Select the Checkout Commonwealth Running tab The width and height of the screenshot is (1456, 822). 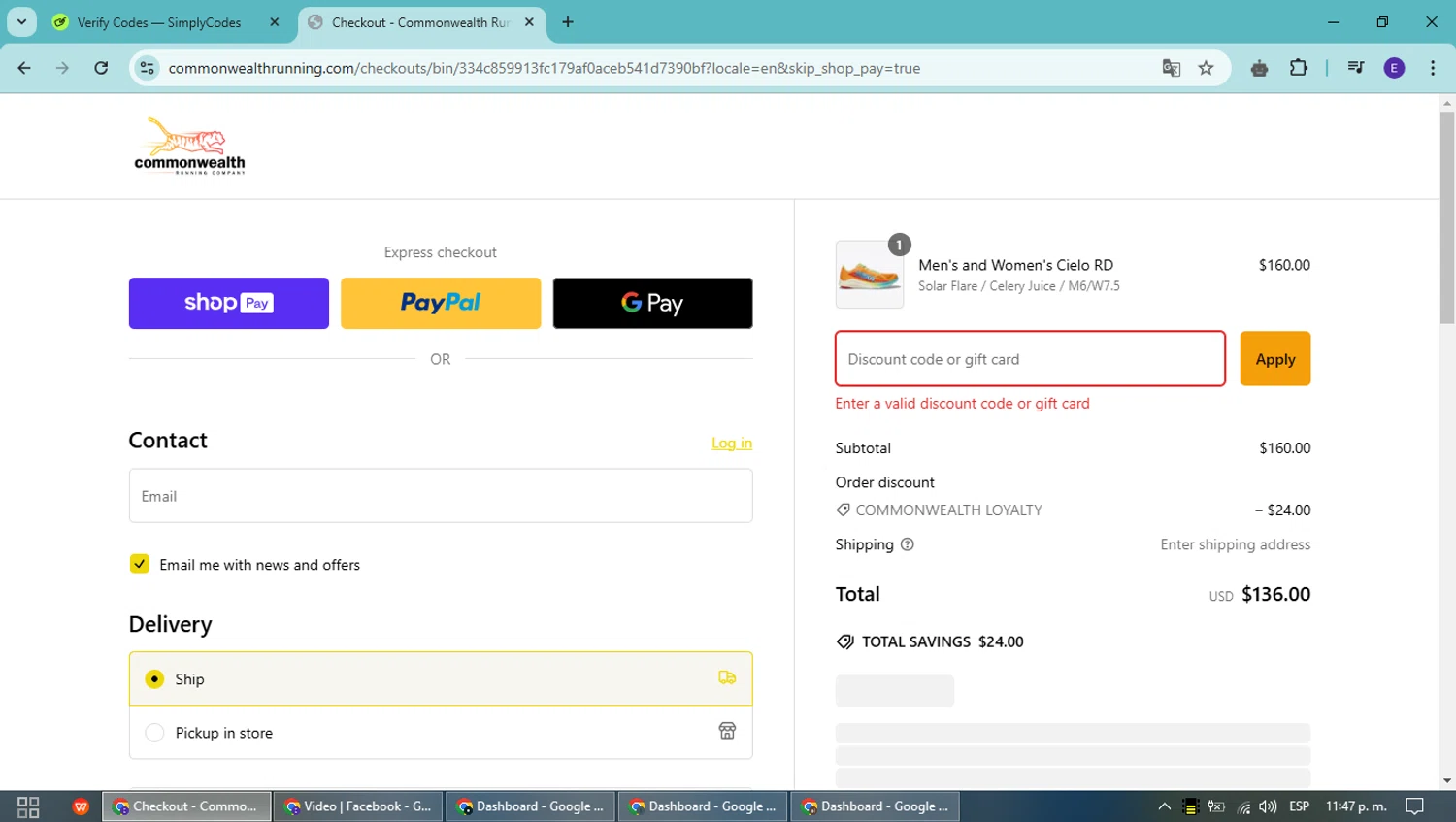point(420,22)
